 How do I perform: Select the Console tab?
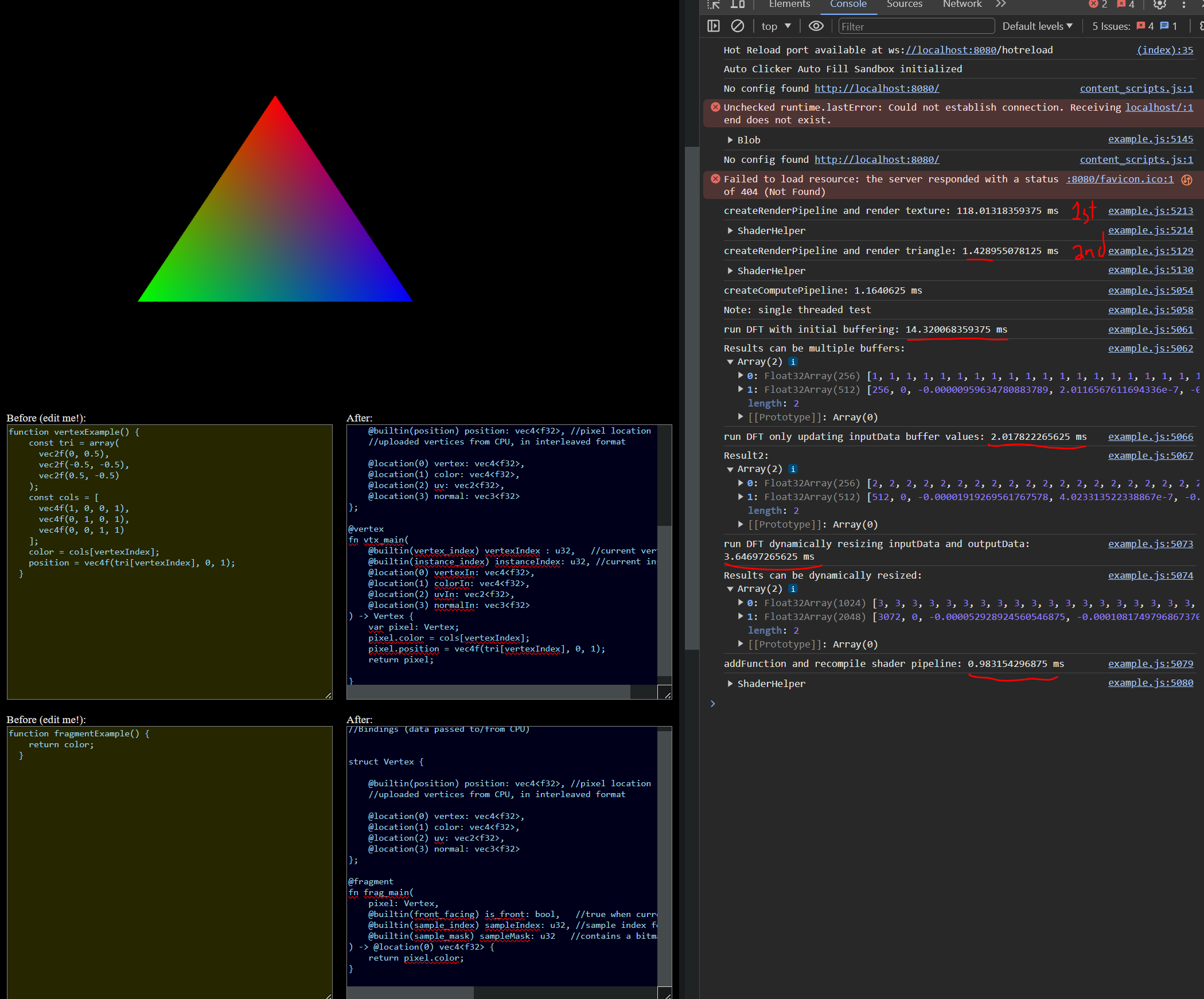(848, 5)
